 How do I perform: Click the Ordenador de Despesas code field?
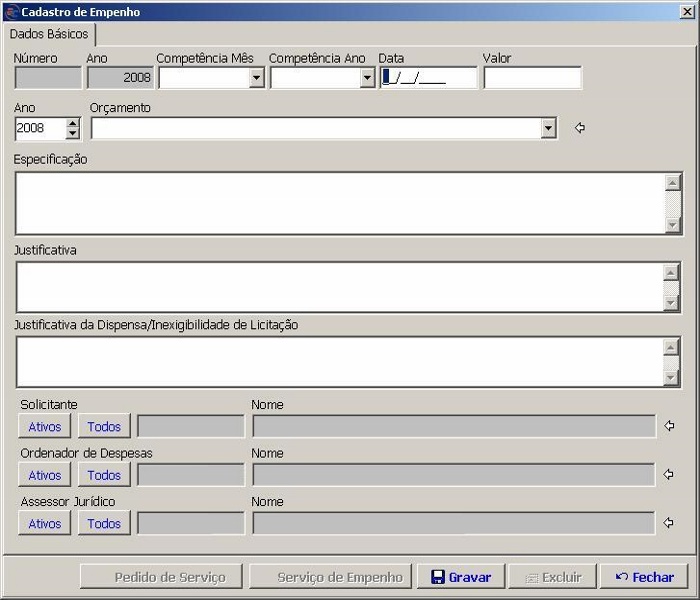191,475
